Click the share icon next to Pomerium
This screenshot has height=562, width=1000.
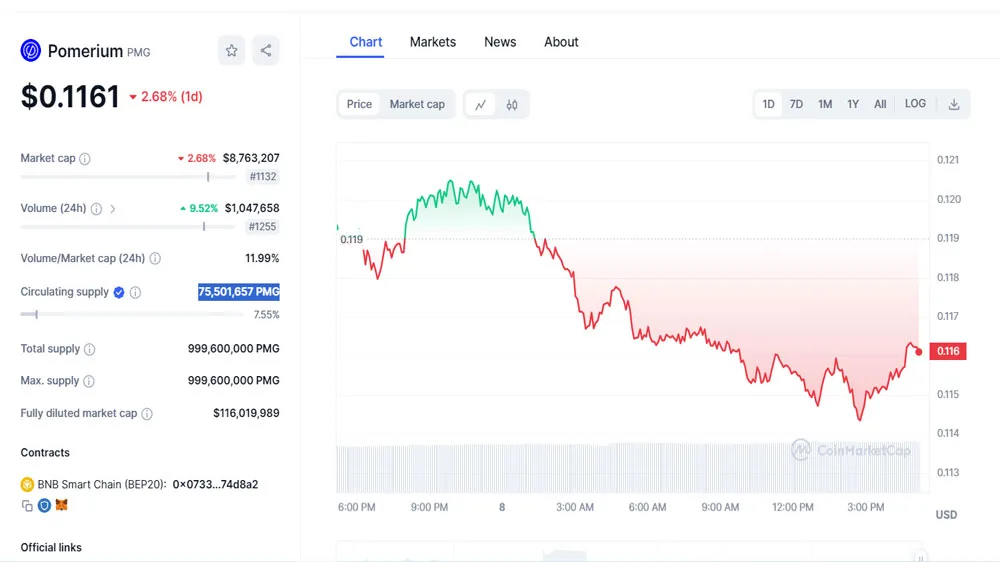coord(266,50)
